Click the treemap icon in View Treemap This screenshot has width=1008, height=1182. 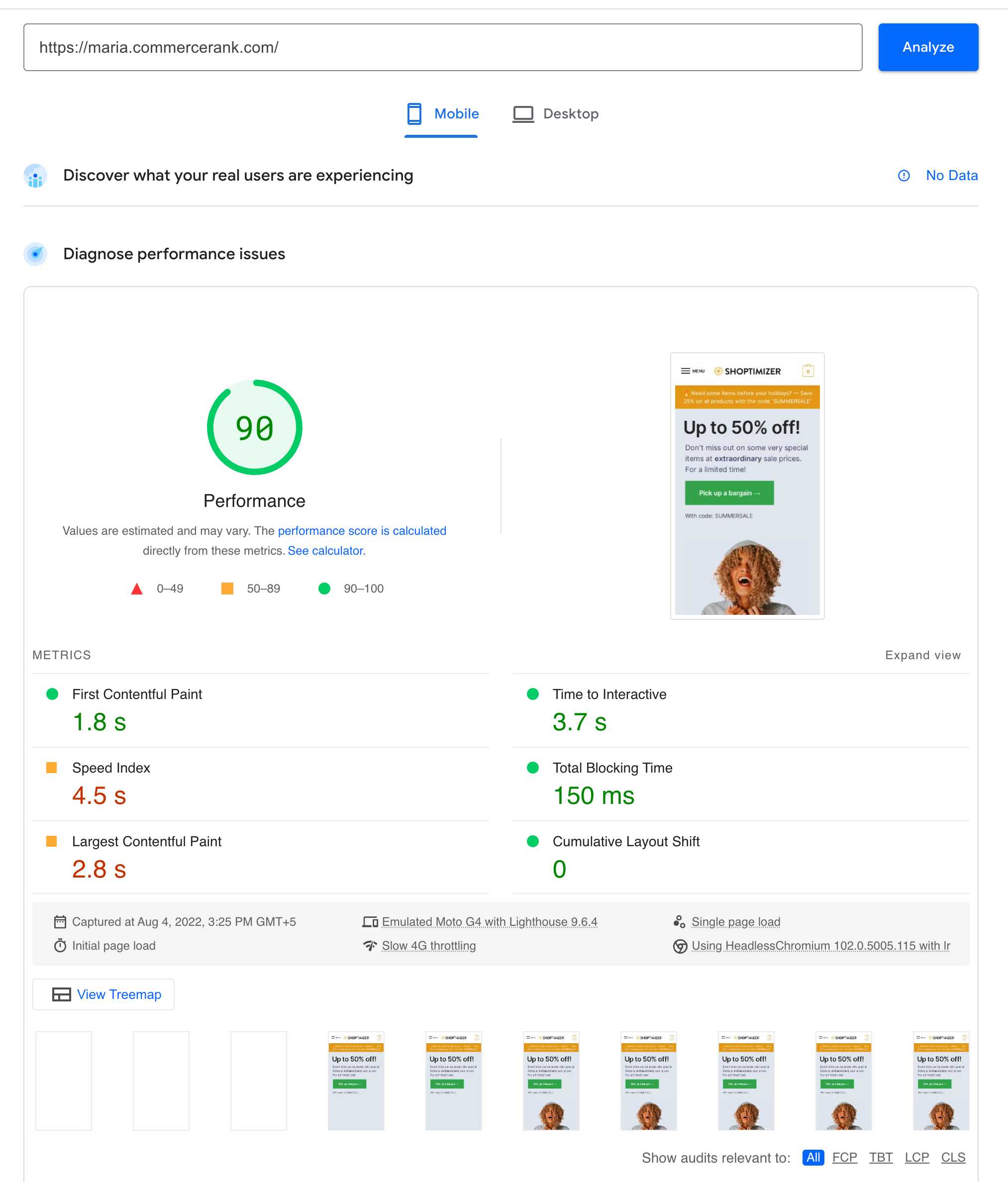coord(61,994)
